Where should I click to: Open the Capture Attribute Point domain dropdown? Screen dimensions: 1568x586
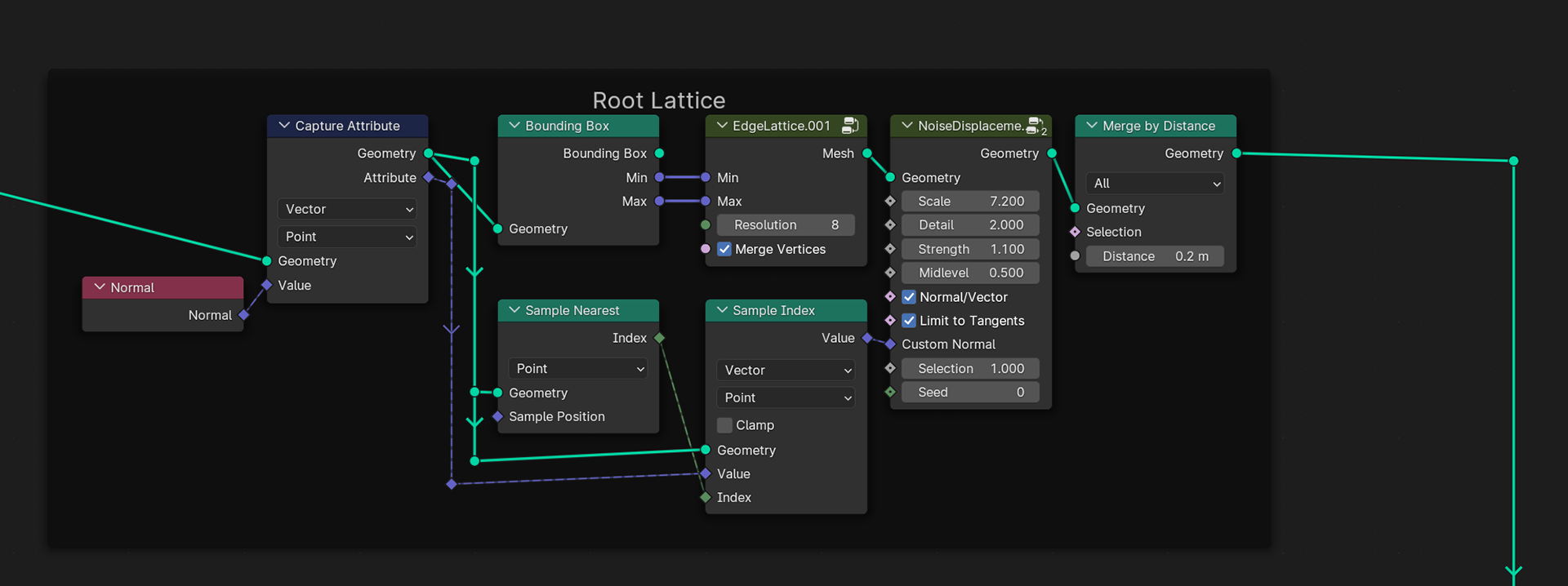tap(347, 237)
